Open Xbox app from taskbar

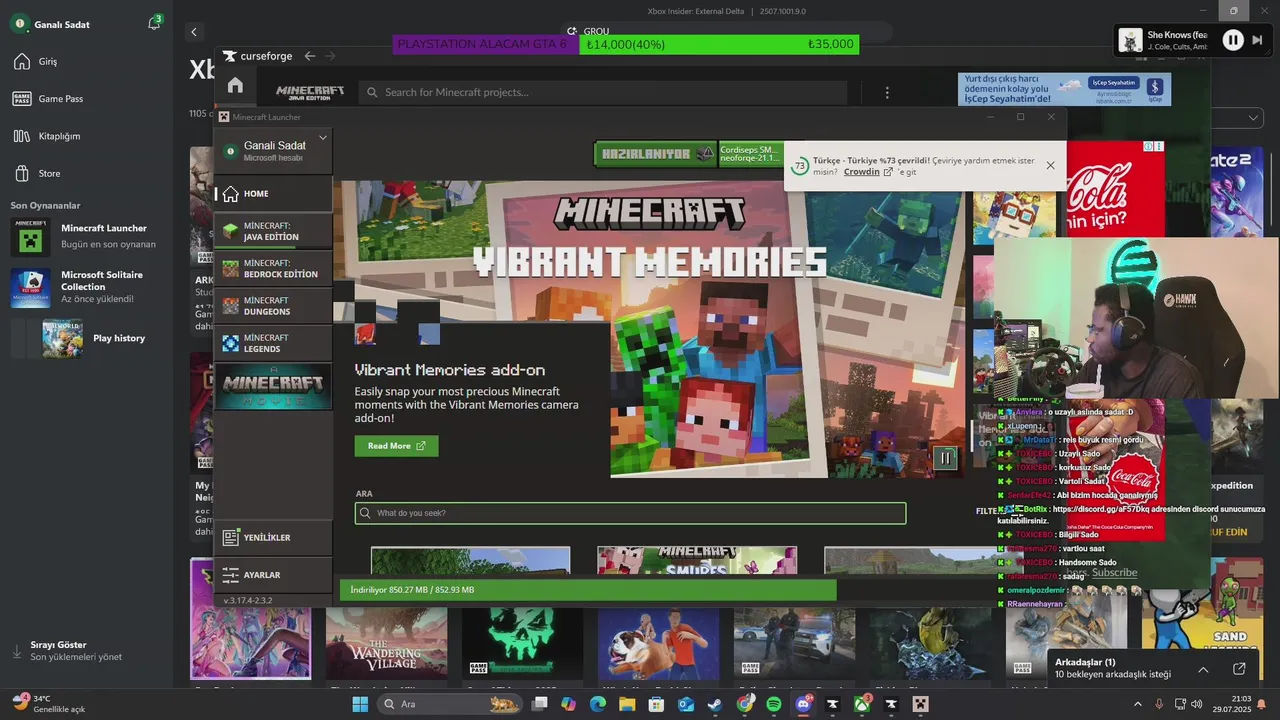862,704
